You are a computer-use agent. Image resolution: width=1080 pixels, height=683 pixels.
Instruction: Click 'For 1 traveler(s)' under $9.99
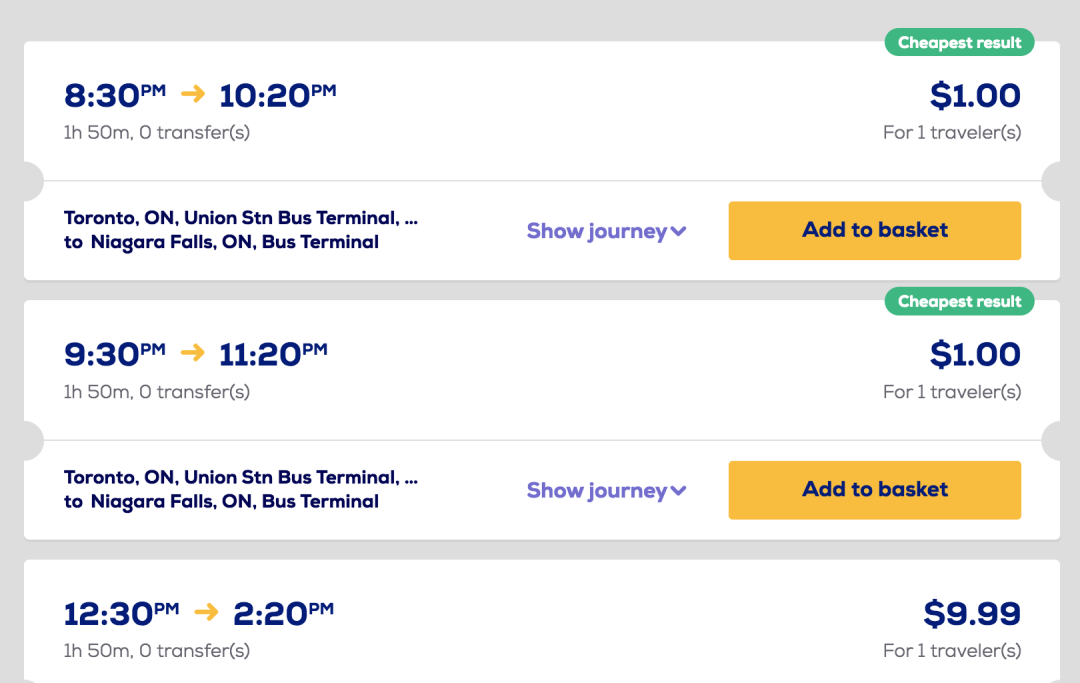[951, 651]
